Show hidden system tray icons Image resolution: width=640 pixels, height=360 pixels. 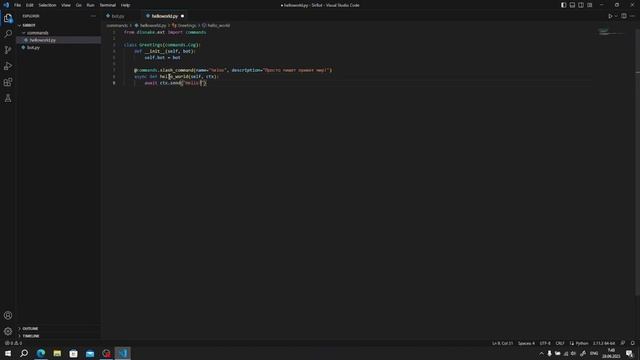click(x=542, y=353)
